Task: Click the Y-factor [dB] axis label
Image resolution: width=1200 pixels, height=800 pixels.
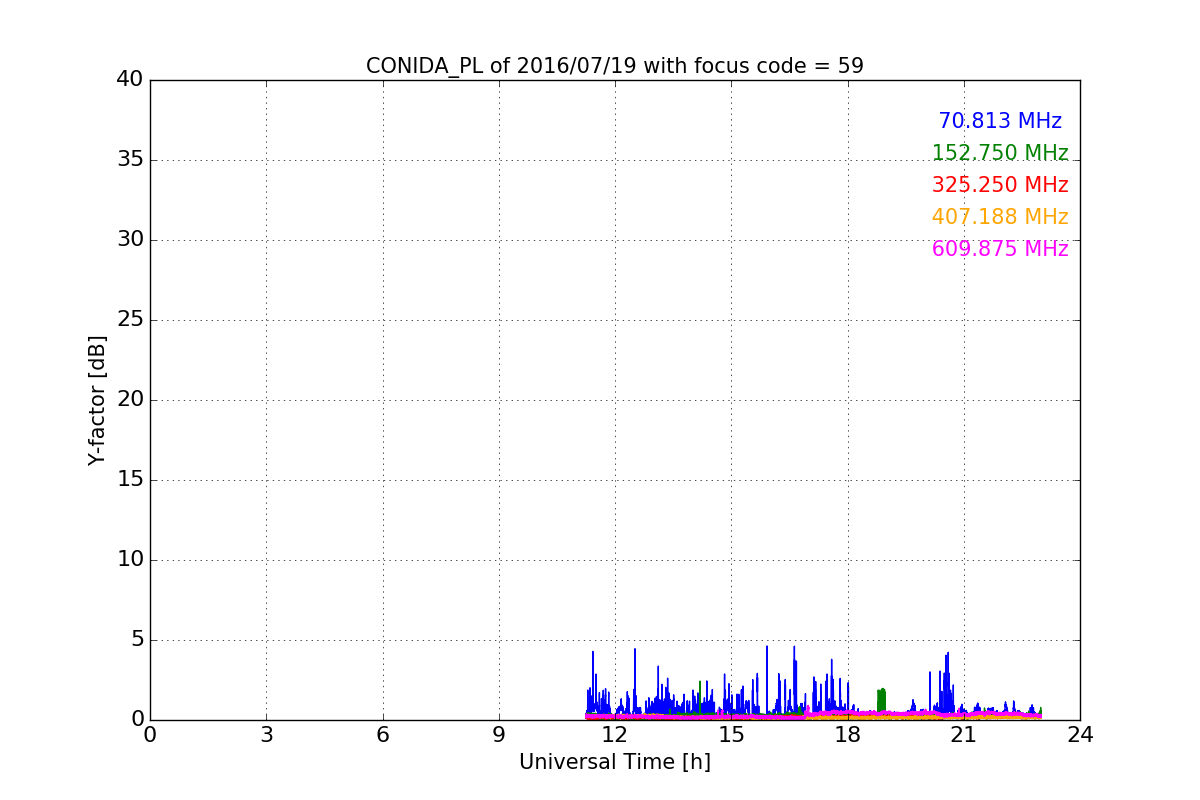Action: (97, 400)
